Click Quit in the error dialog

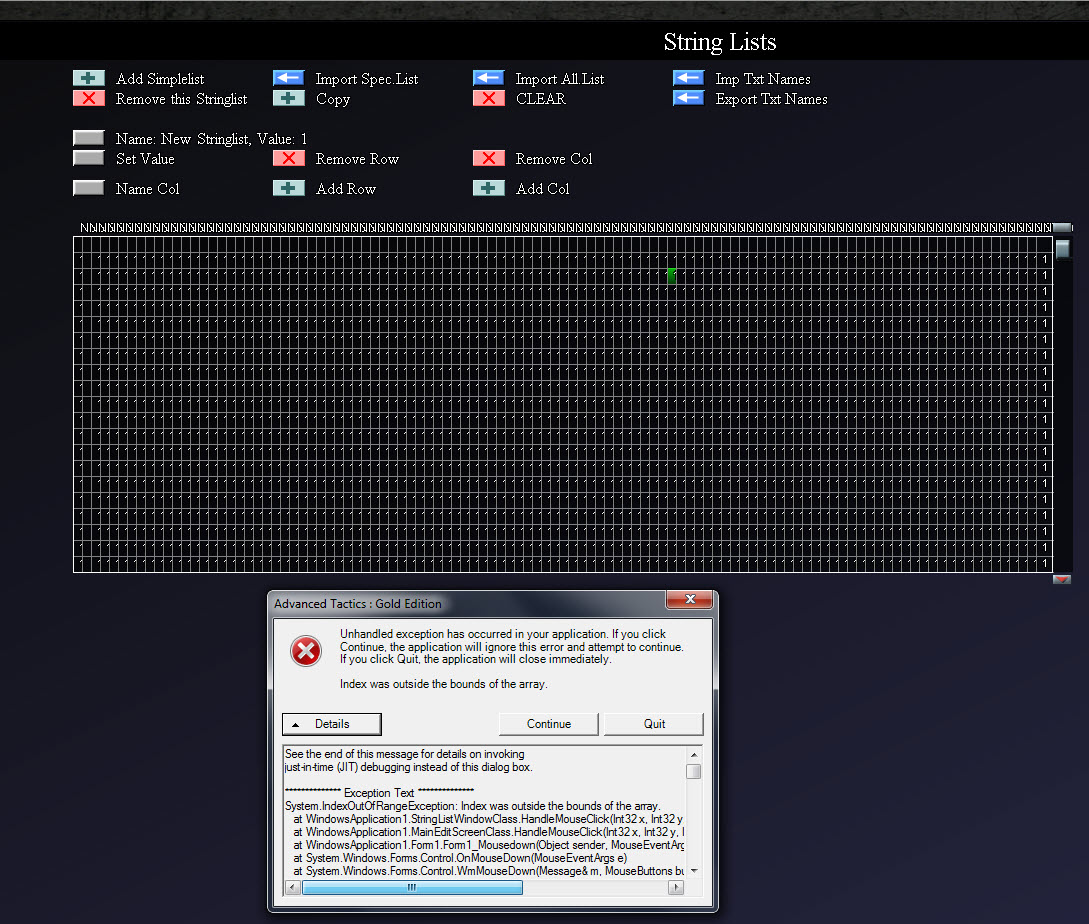[x=654, y=724]
